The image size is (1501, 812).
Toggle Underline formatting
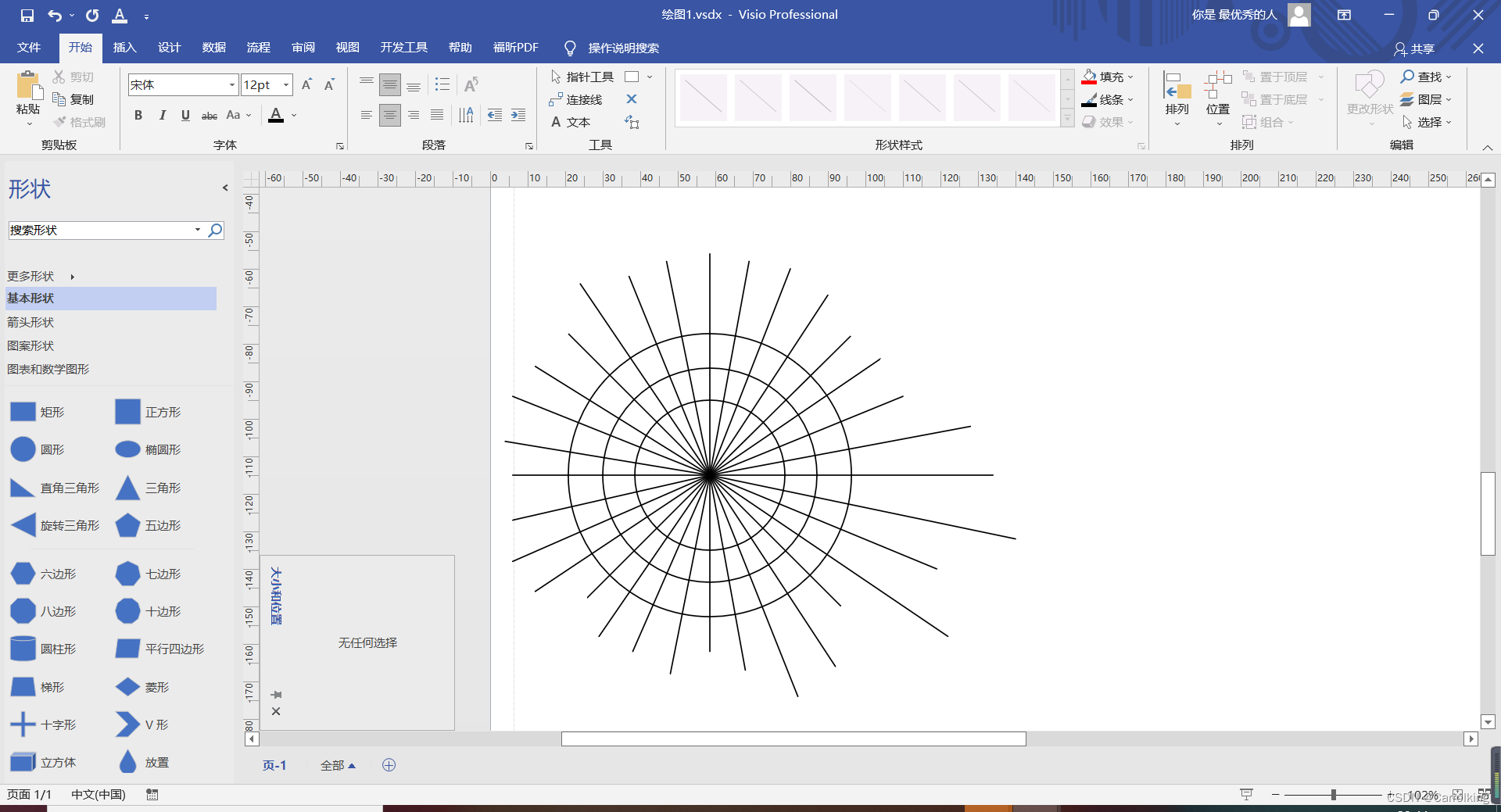coord(185,115)
